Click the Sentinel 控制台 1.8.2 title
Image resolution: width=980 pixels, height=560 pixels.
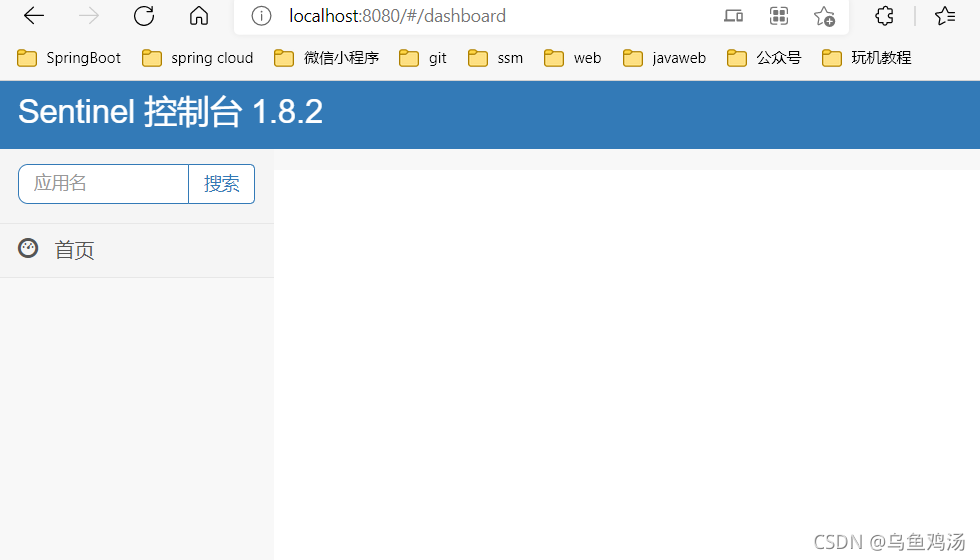coord(171,112)
